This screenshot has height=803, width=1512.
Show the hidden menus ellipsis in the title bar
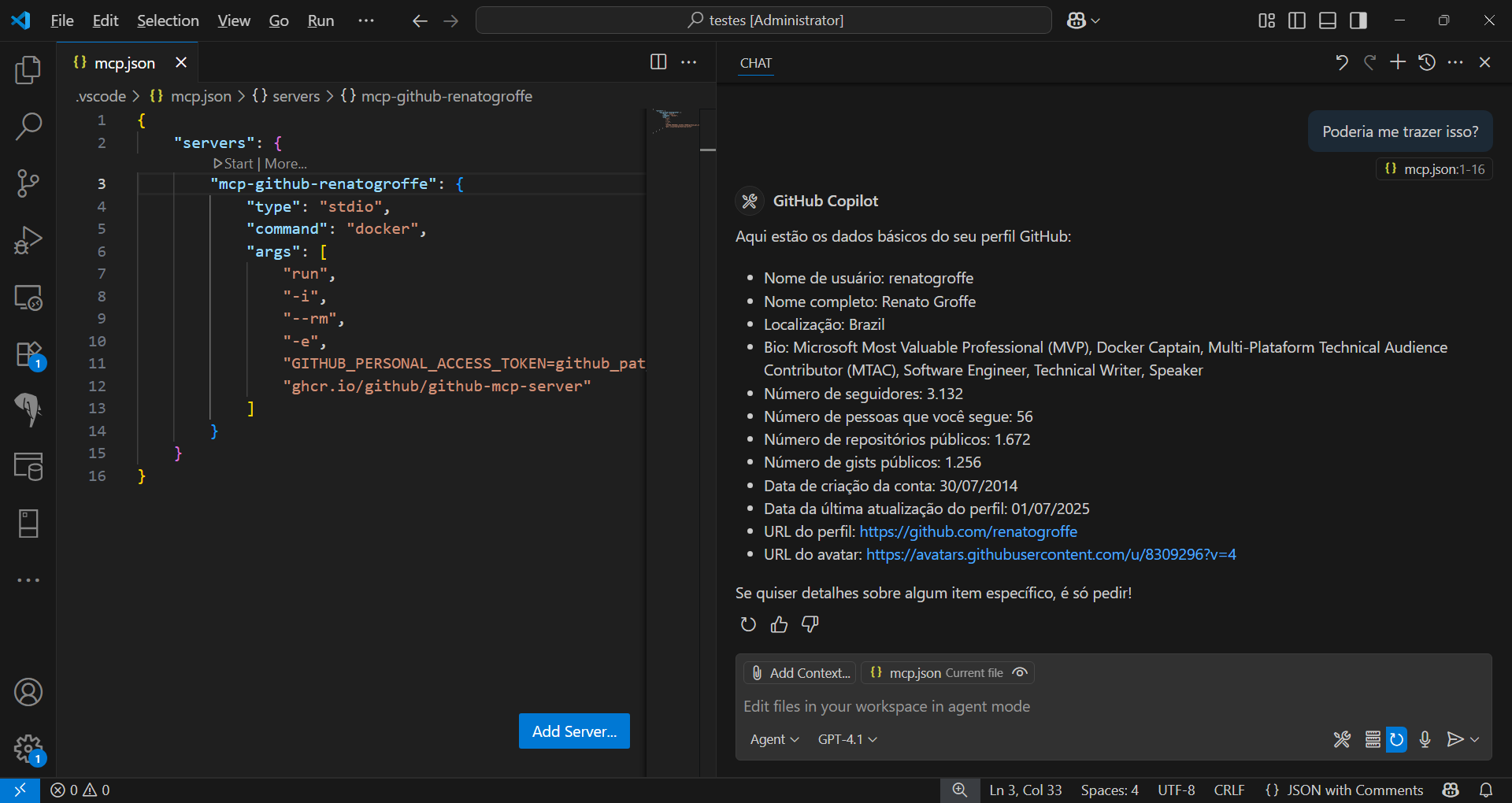pos(366,20)
